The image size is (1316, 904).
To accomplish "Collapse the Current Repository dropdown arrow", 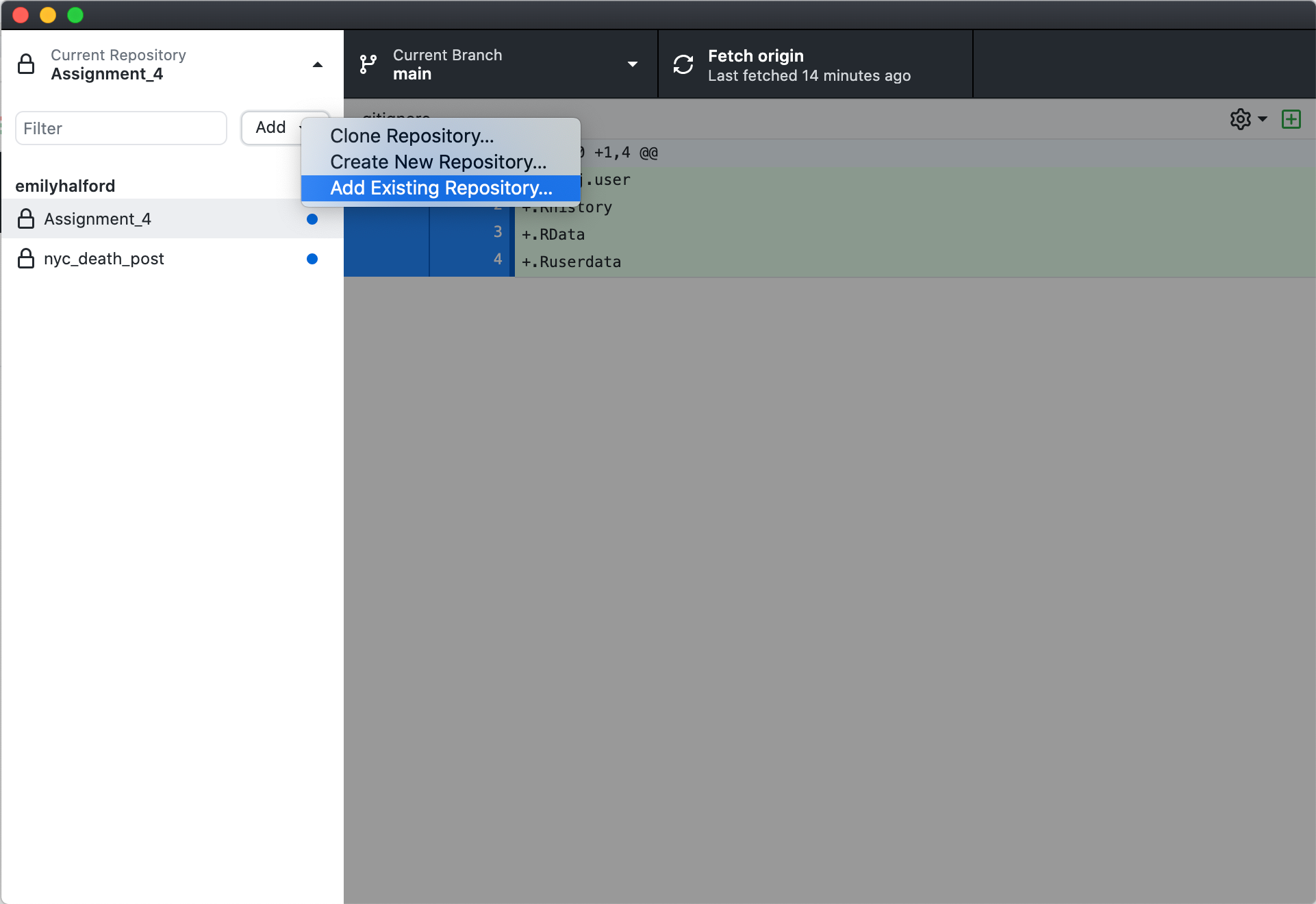I will pos(317,64).
